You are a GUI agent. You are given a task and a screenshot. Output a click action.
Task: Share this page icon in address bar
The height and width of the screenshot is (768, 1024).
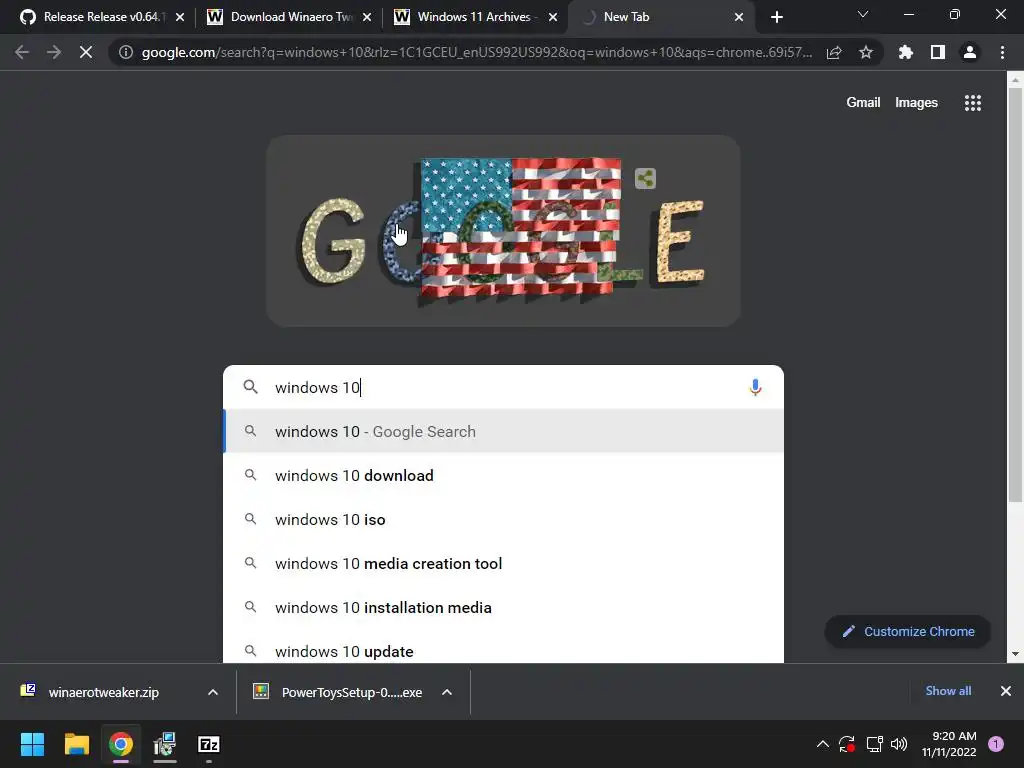[x=834, y=52]
